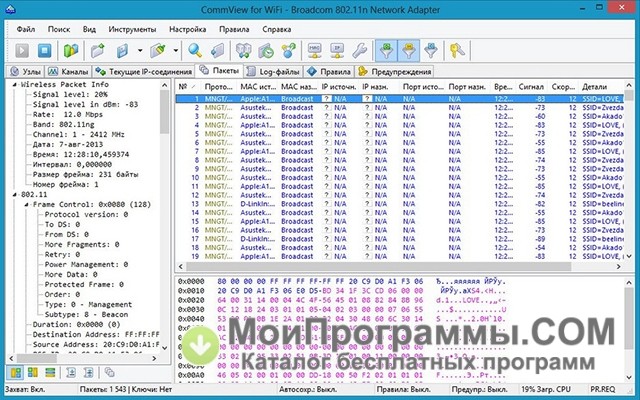Viewport: 640px width, 400px height.
Task: Open the dropdown arrow next to save icon
Action: point(140,51)
